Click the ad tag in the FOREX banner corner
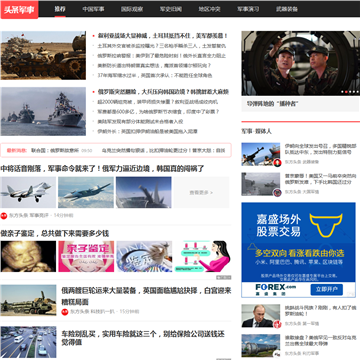This screenshot has width=360, height=360. [x=350, y=294]
